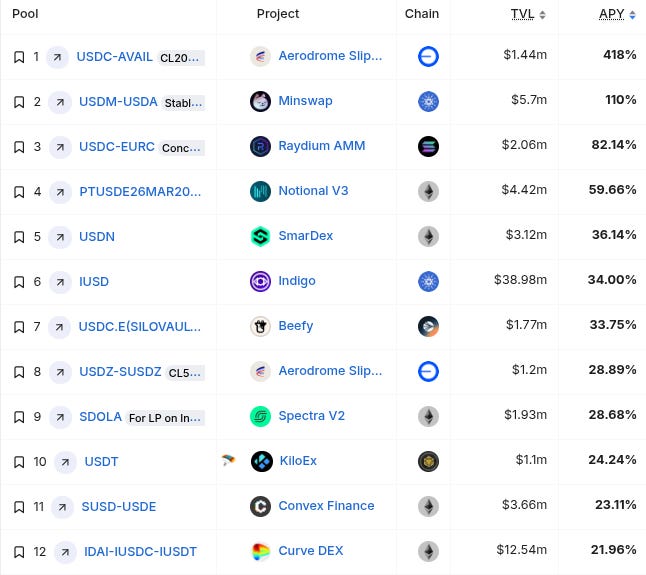The width and height of the screenshot is (646, 575).
Task: Click the Curve DEX logo
Action: 260,552
